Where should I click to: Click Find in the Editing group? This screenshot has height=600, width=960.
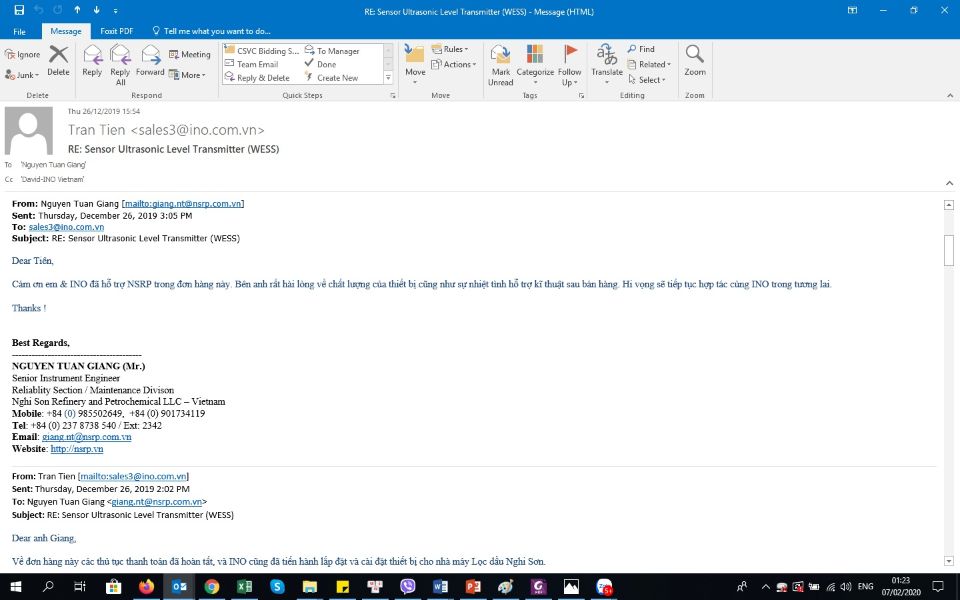(x=641, y=49)
